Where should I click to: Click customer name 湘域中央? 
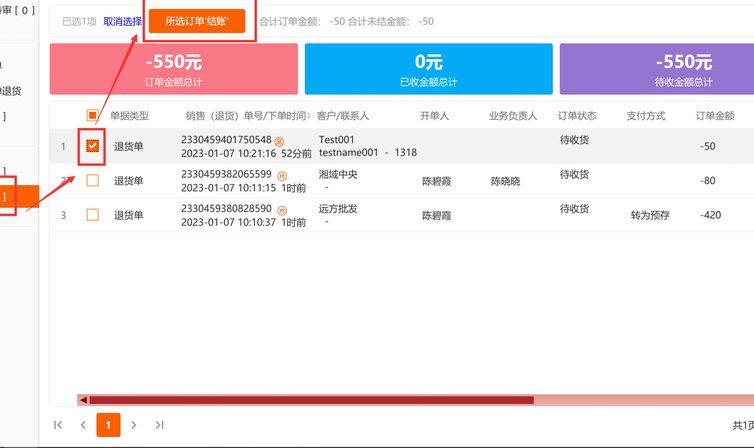pyautogui.click(x=338, y=174)
